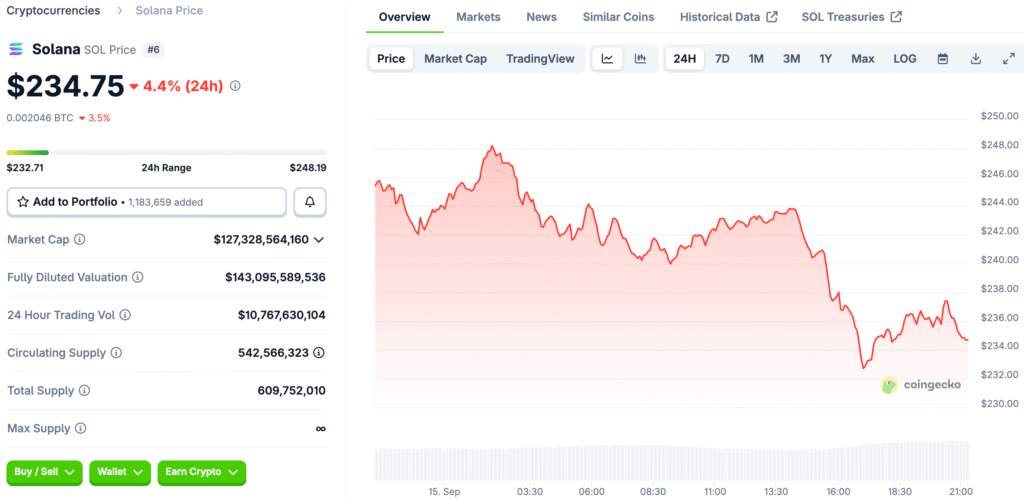Click the 609,752,010 total supply value
This screenshot has width=1024, height=499.
(292, 391)
